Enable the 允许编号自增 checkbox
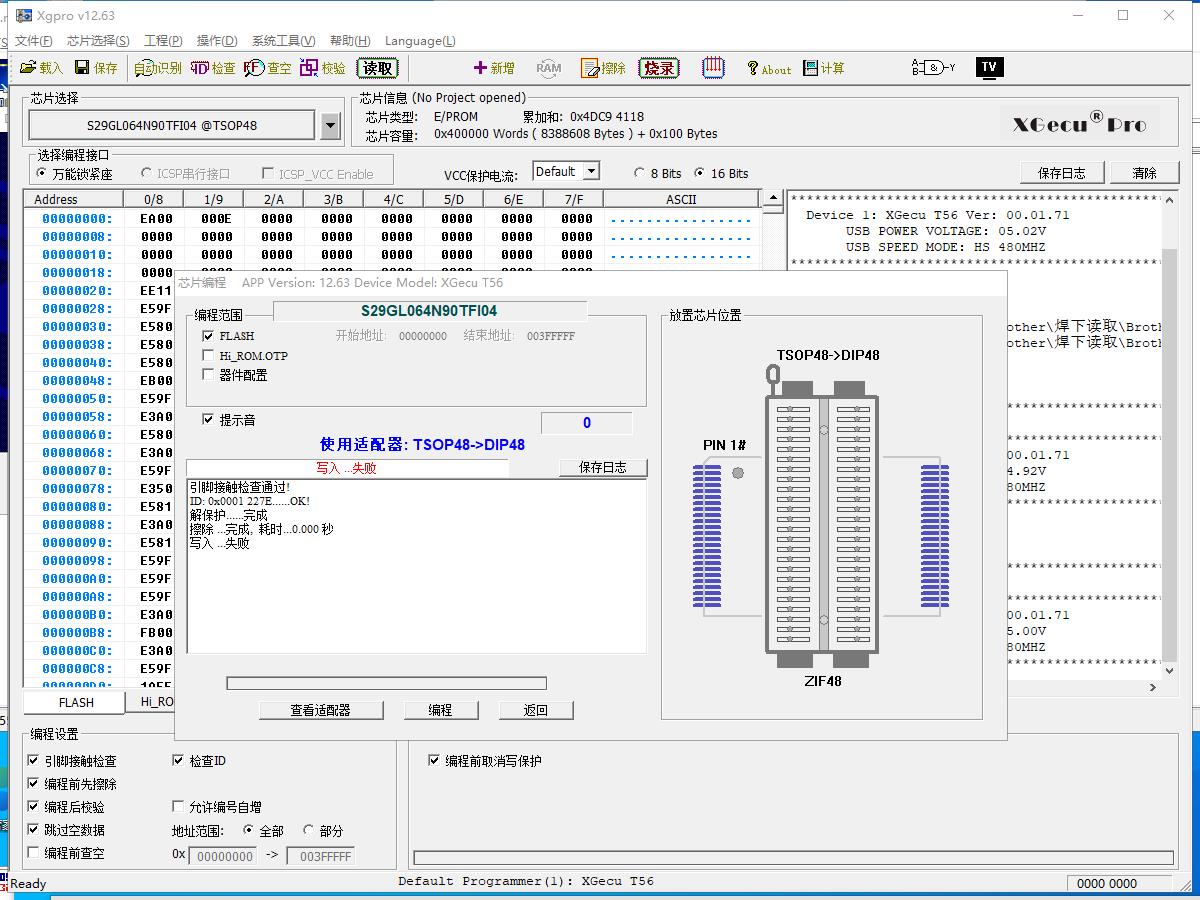 [x=179, y=806]
